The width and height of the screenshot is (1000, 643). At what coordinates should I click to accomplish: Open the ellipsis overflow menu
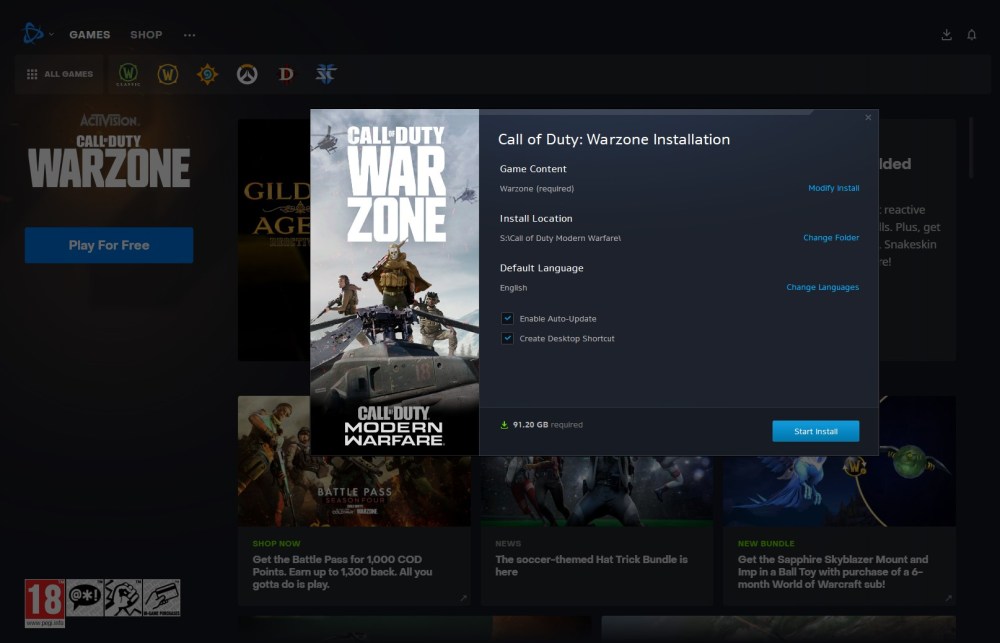point(190,34)
